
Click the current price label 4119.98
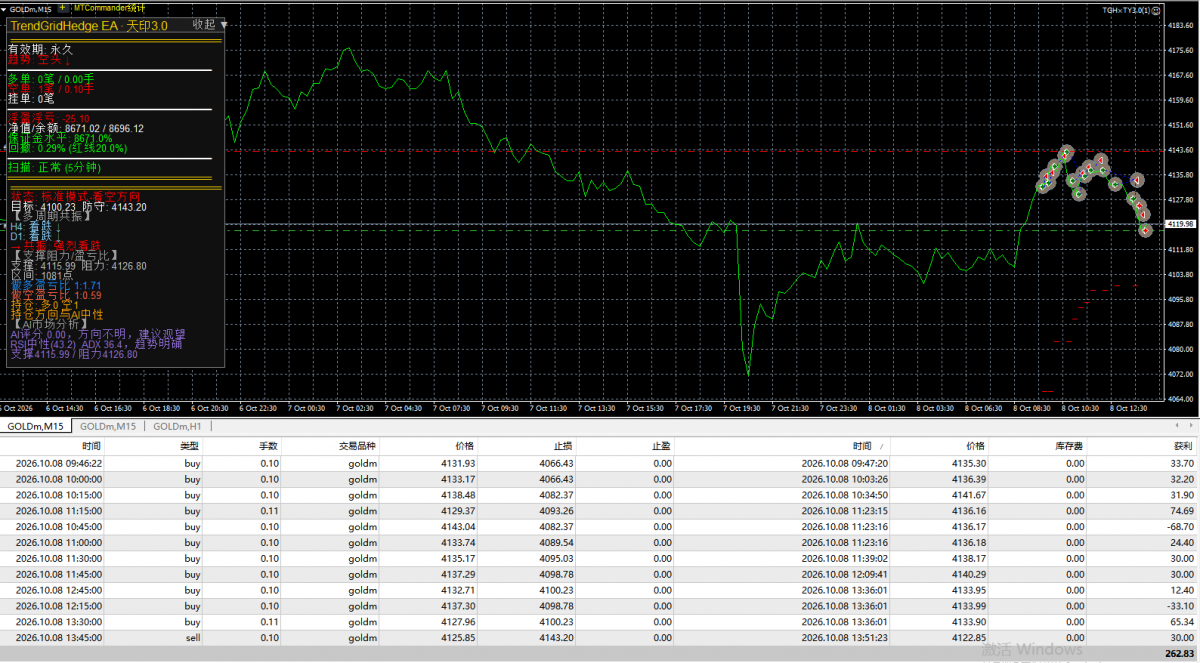pyautogui.click(x=1182, y=224)
